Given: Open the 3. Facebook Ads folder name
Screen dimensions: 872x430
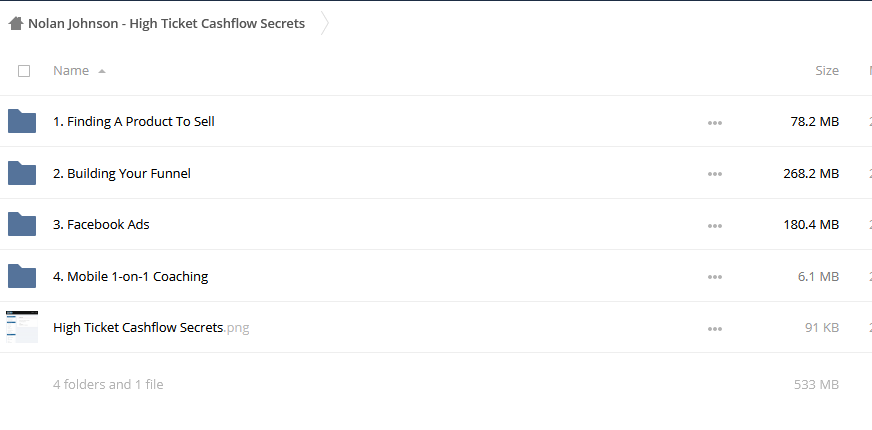Looking at the screenshot, I should (101, 224).
